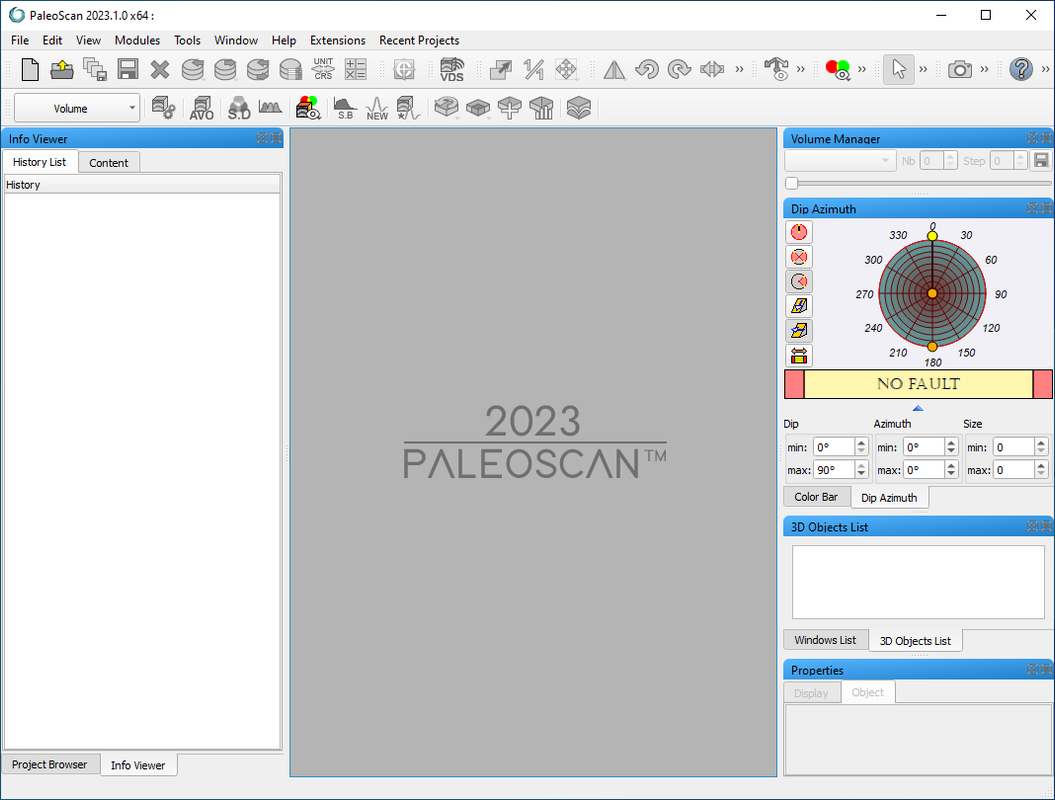Expand overflow chevron after arrows-with-eye icon

tap(801, 69)
